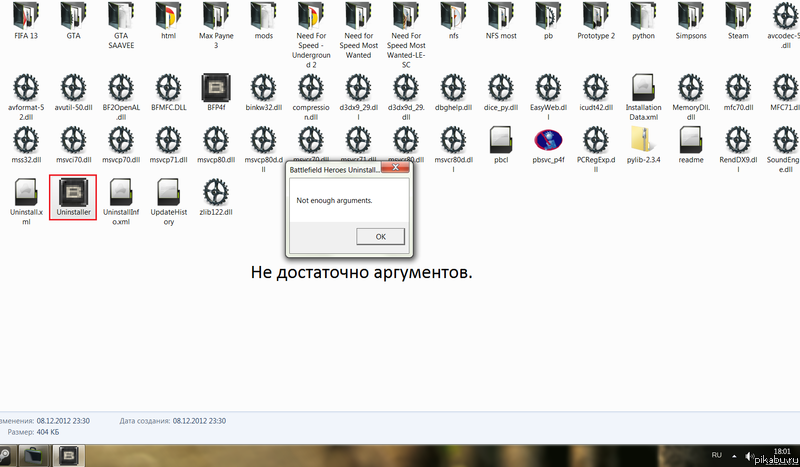Select the EasyWeb.dll file

tap(548, 97)
